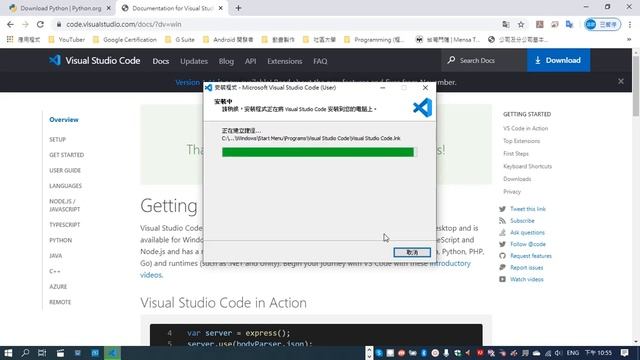The width and height of the screenshot is (640, 360).
Task: Click the Search Docs field
Action: pos(484,60)
